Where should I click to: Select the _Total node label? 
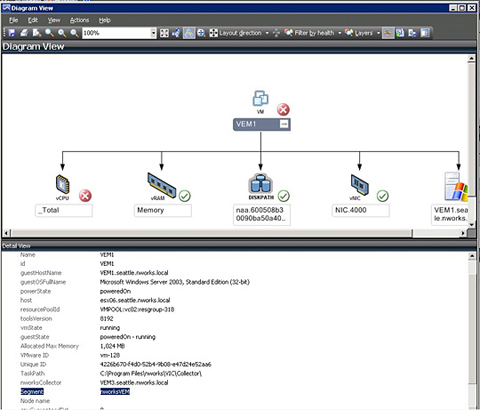click(64, 211)
